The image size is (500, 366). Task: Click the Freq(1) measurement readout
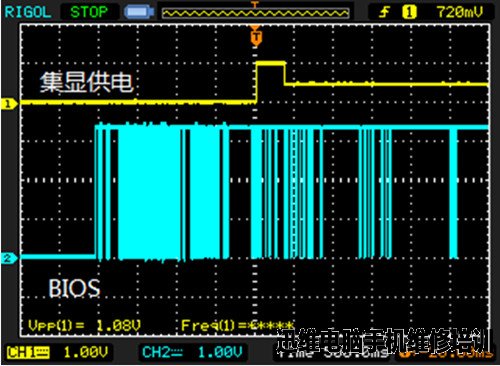pyautogui.click(x=237, y=325)
